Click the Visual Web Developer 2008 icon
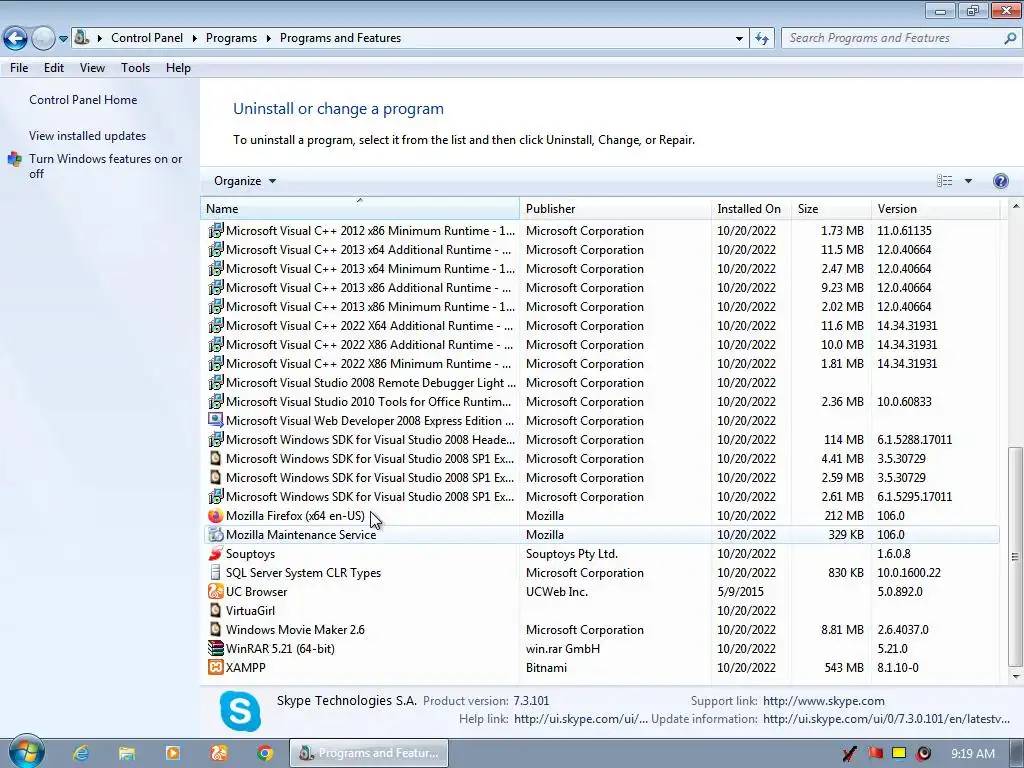 [x=215, y=421]
